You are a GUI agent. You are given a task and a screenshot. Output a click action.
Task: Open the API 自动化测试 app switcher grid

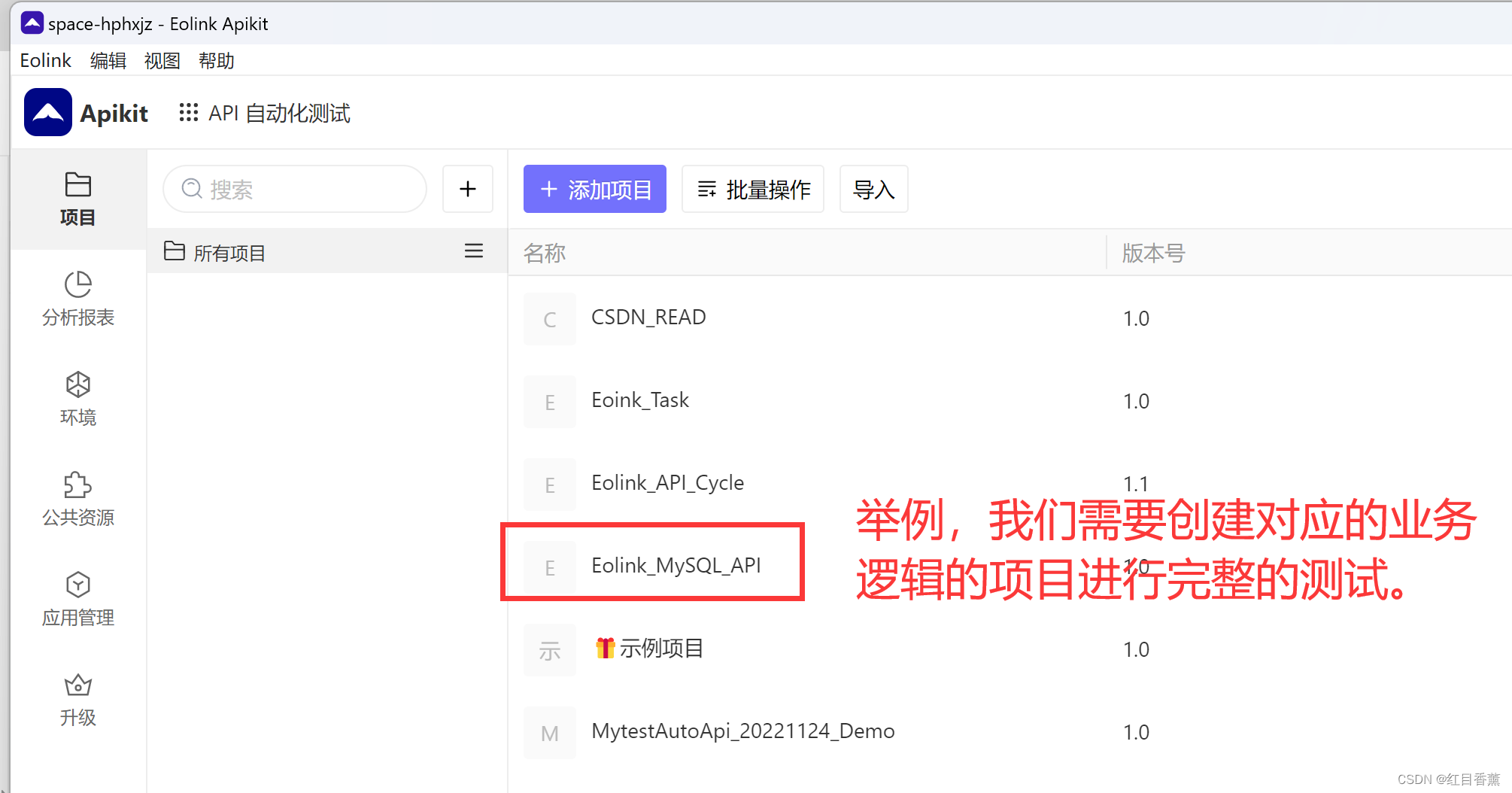tap(188, 112)
